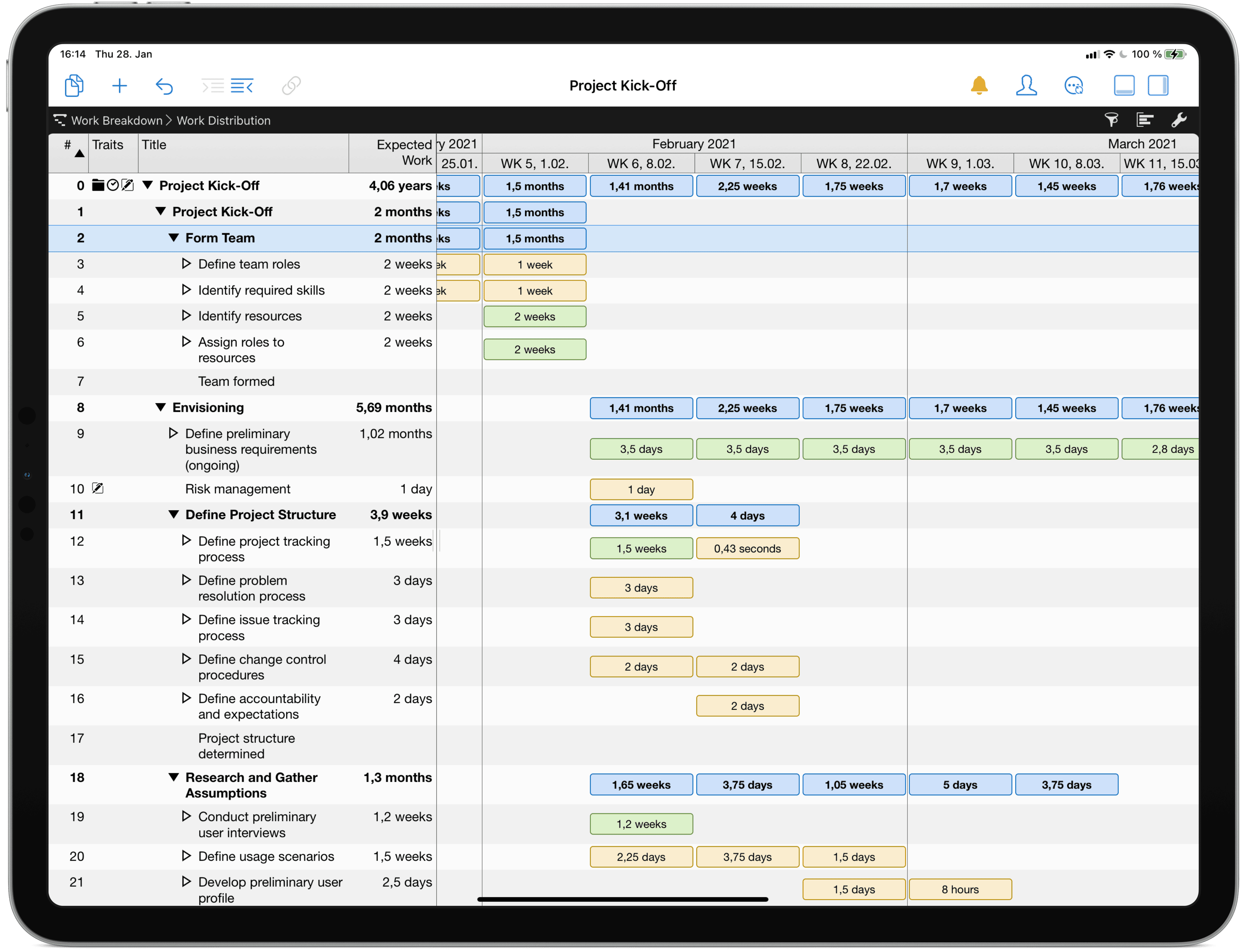Tap the wrench Inspector icon

1180,119
